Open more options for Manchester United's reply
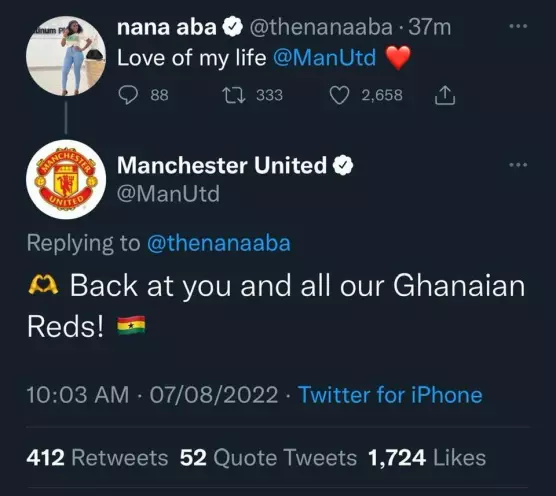The width and height of the screenshot is (556, 496). [518, 165]
